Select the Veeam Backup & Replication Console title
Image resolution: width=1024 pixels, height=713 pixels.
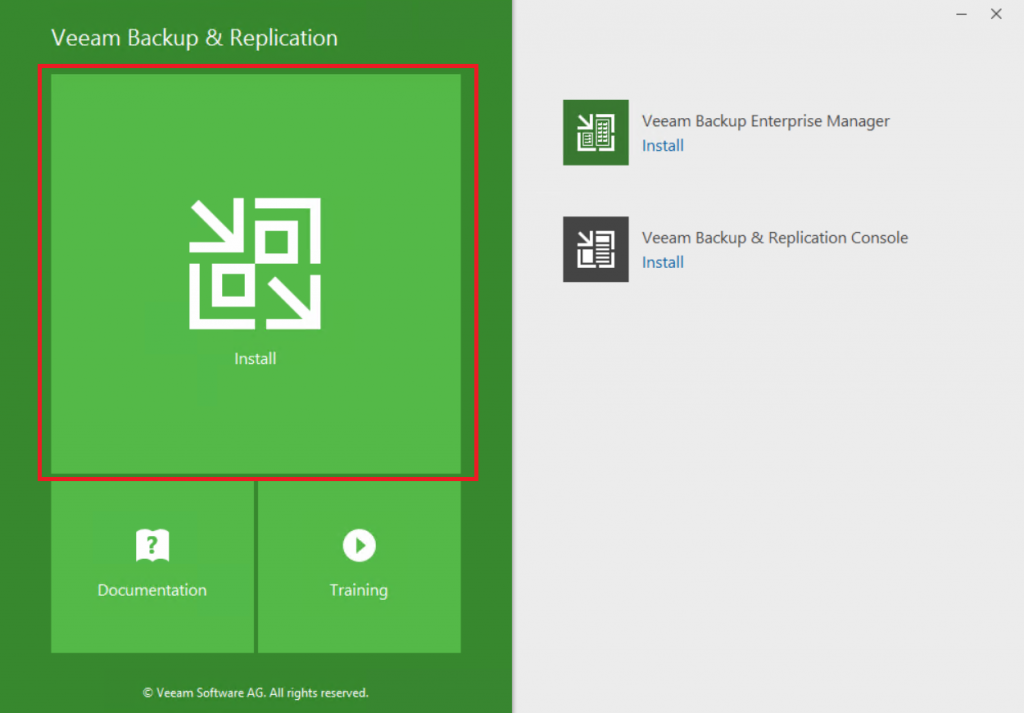[x=775, y=238]
